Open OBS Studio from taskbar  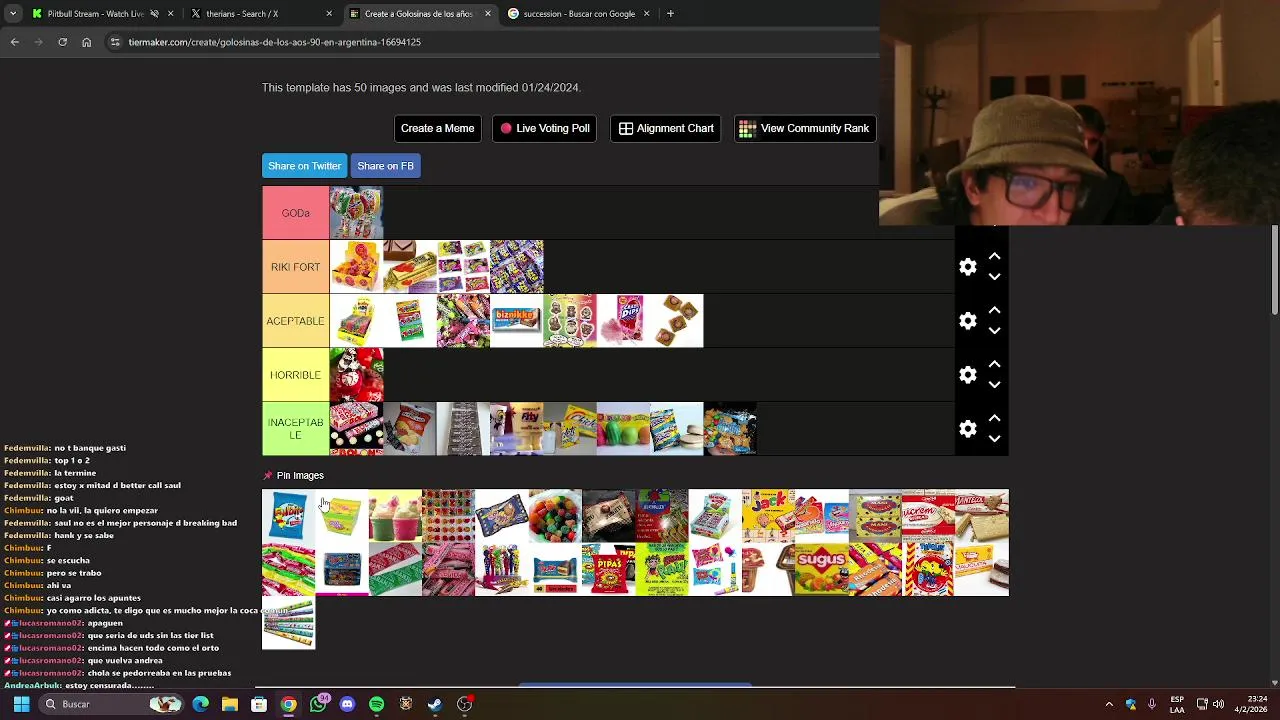tap(464, 704)
